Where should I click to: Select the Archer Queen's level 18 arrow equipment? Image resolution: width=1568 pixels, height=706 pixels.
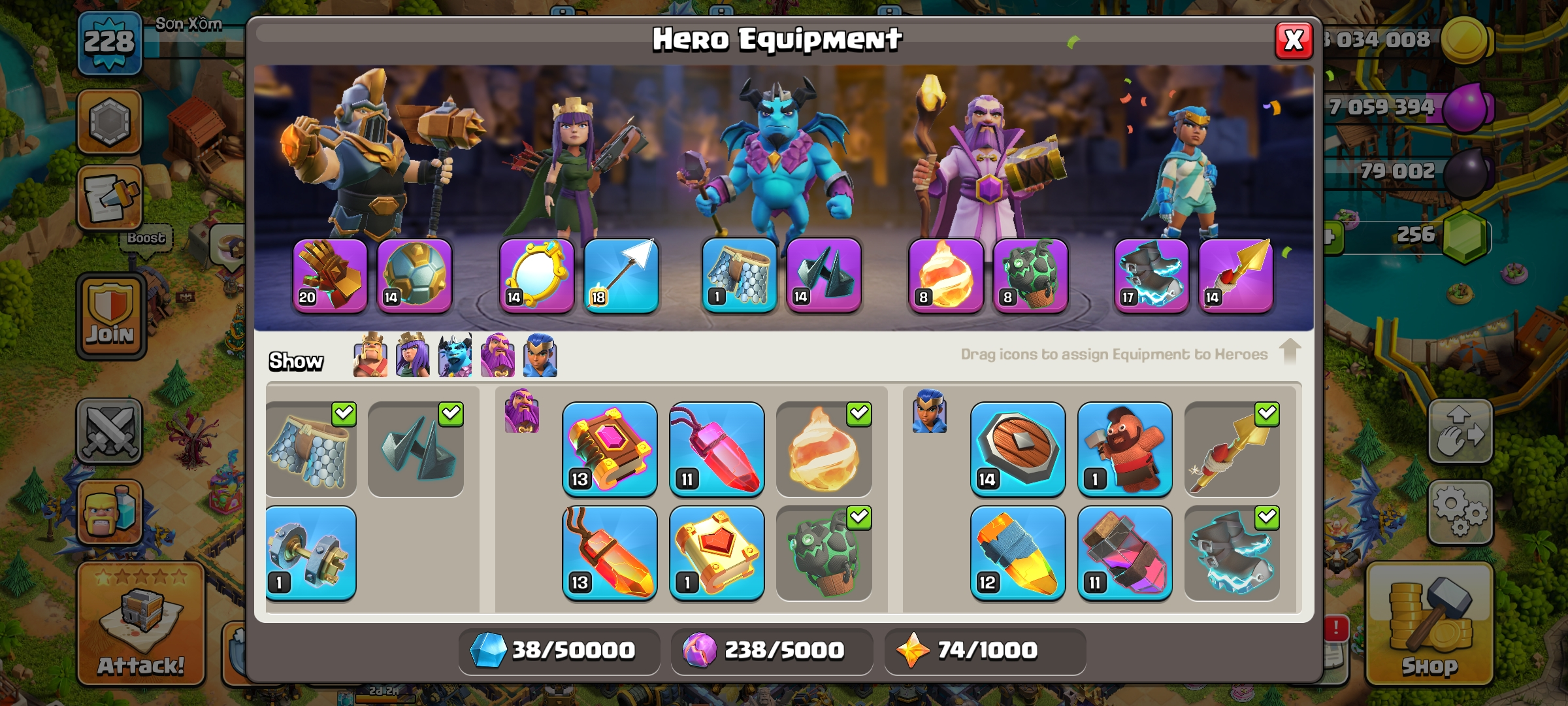621,275
